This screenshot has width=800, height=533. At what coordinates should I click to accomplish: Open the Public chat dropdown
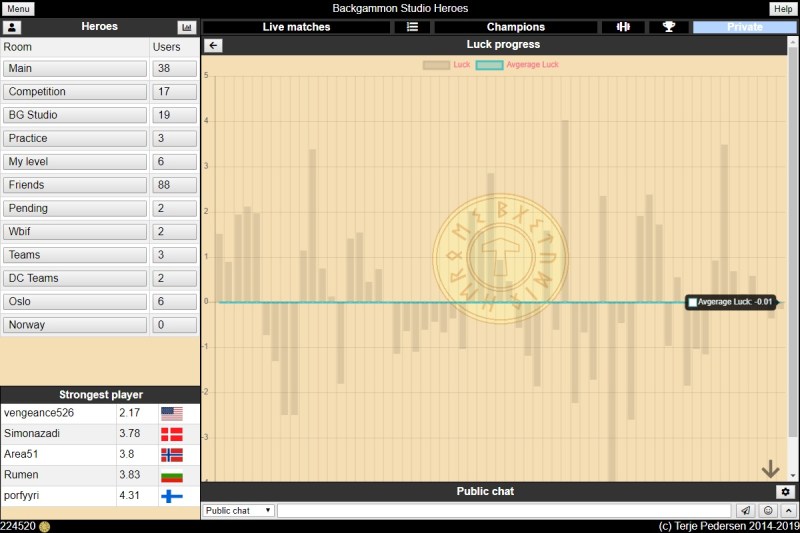[239, 511]
